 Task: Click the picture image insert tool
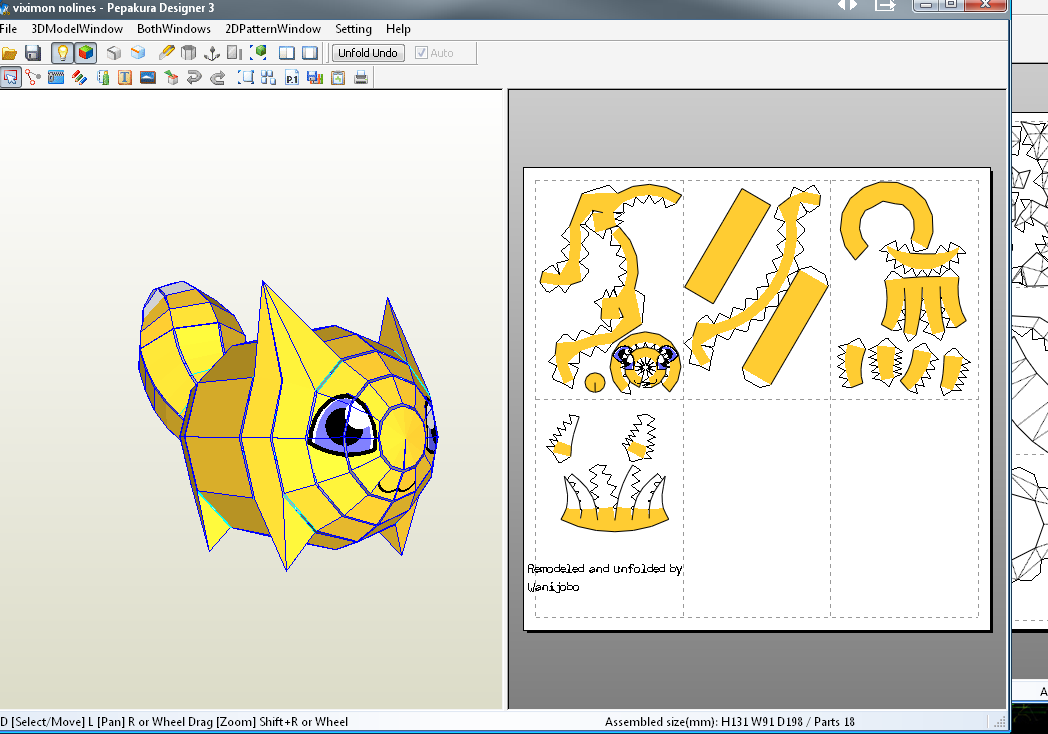pos(148,78)
